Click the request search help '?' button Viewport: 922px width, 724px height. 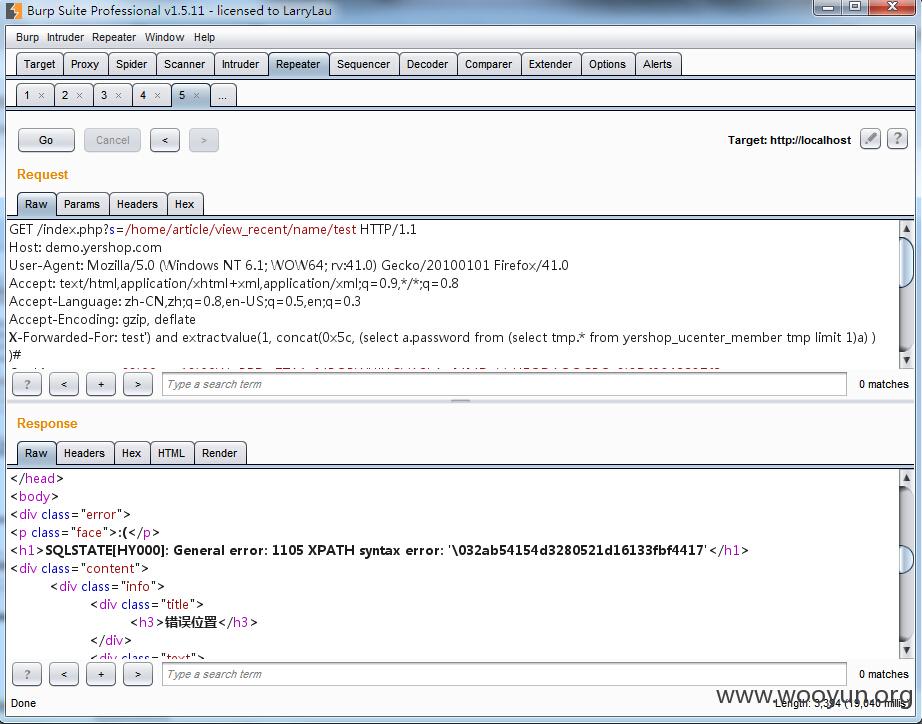27,384
